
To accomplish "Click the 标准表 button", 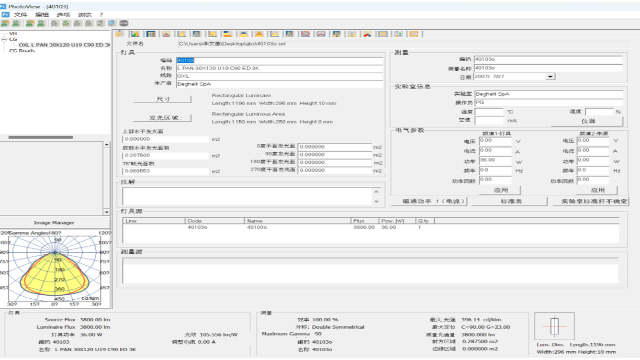I will [x=510, y=201].
